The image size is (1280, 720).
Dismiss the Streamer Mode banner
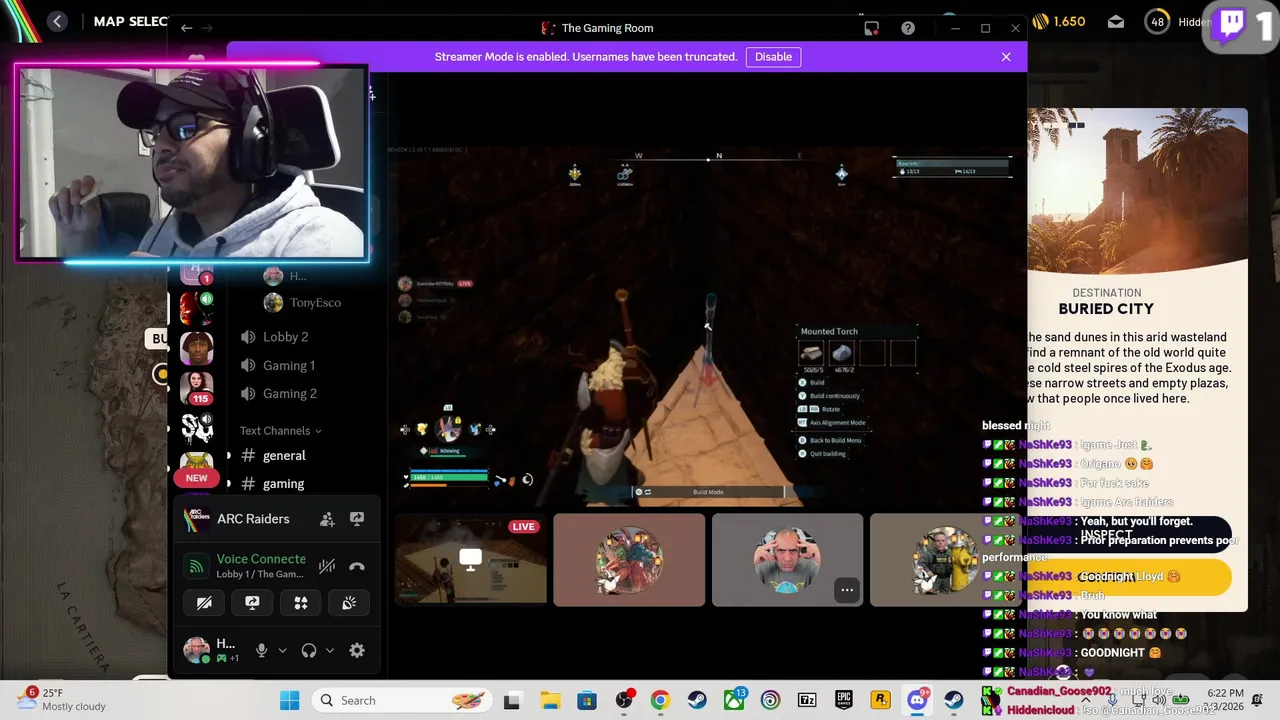(1006, 57)
